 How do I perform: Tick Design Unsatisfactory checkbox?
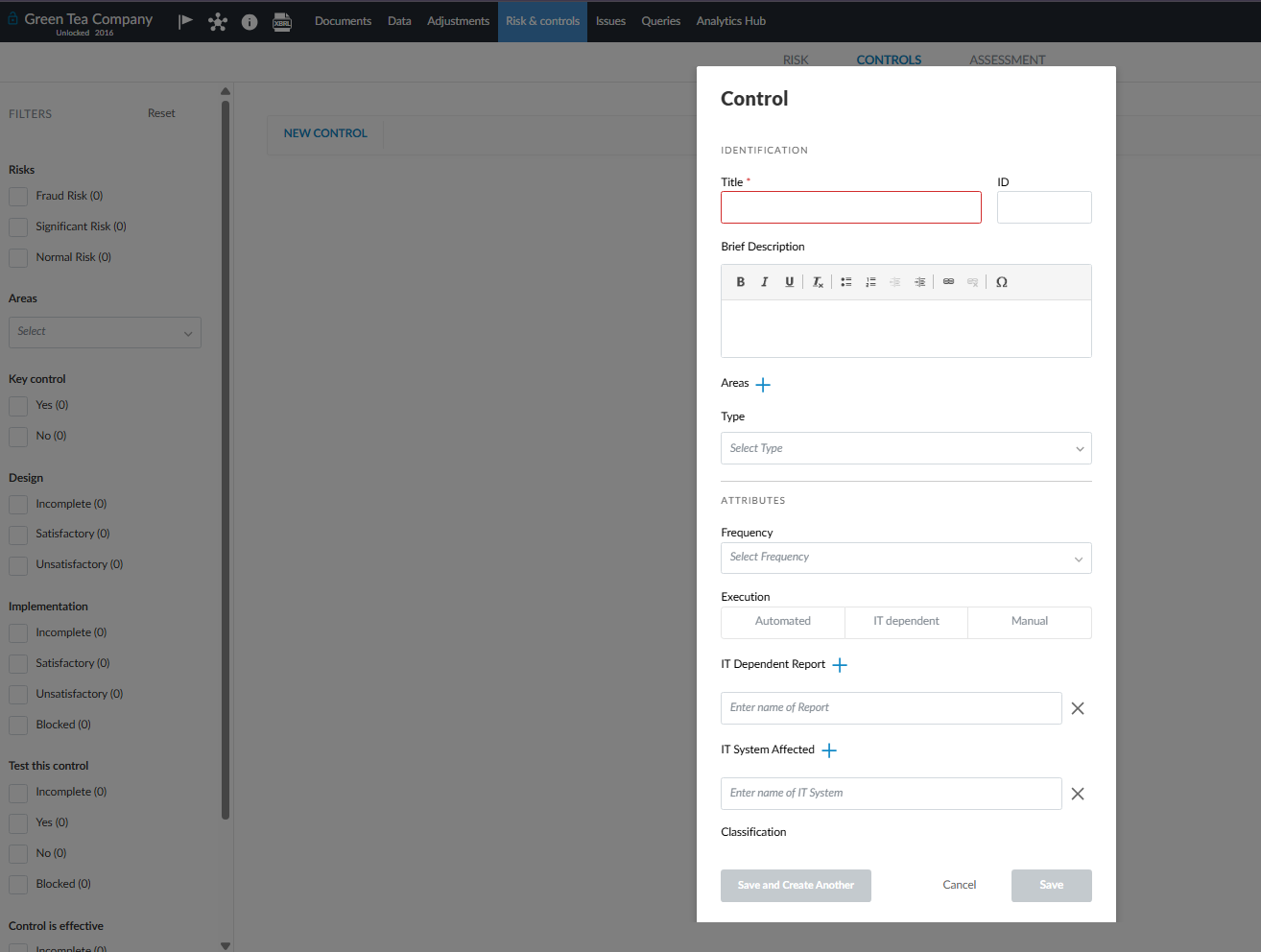18,565
